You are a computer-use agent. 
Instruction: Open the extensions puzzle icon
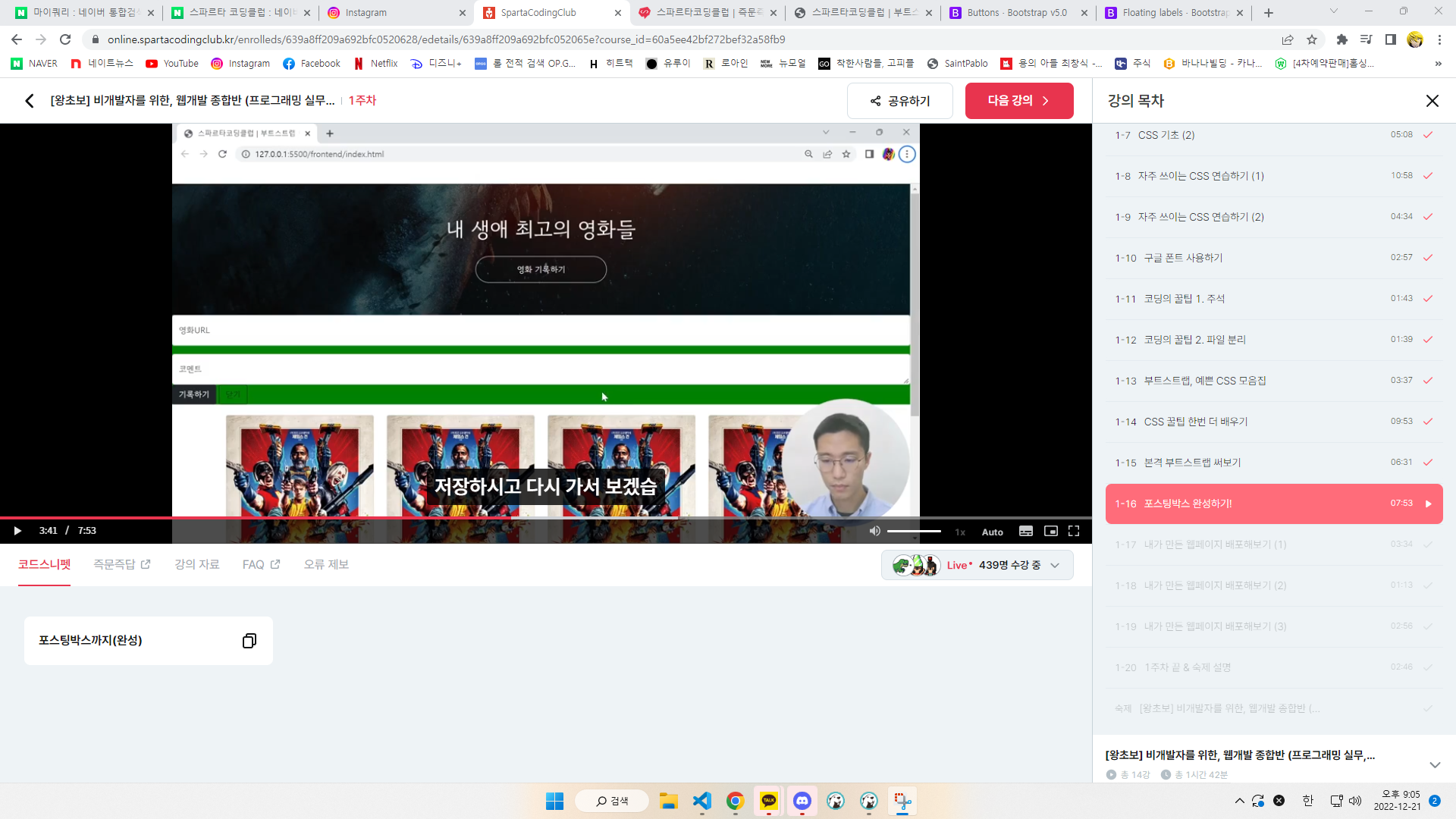coord(1341,39)
